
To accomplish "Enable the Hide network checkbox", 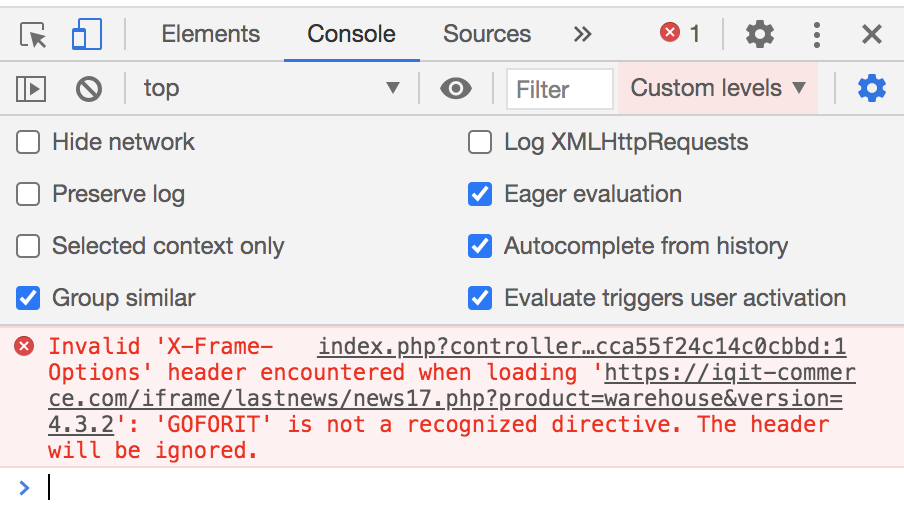I will 29,142.
